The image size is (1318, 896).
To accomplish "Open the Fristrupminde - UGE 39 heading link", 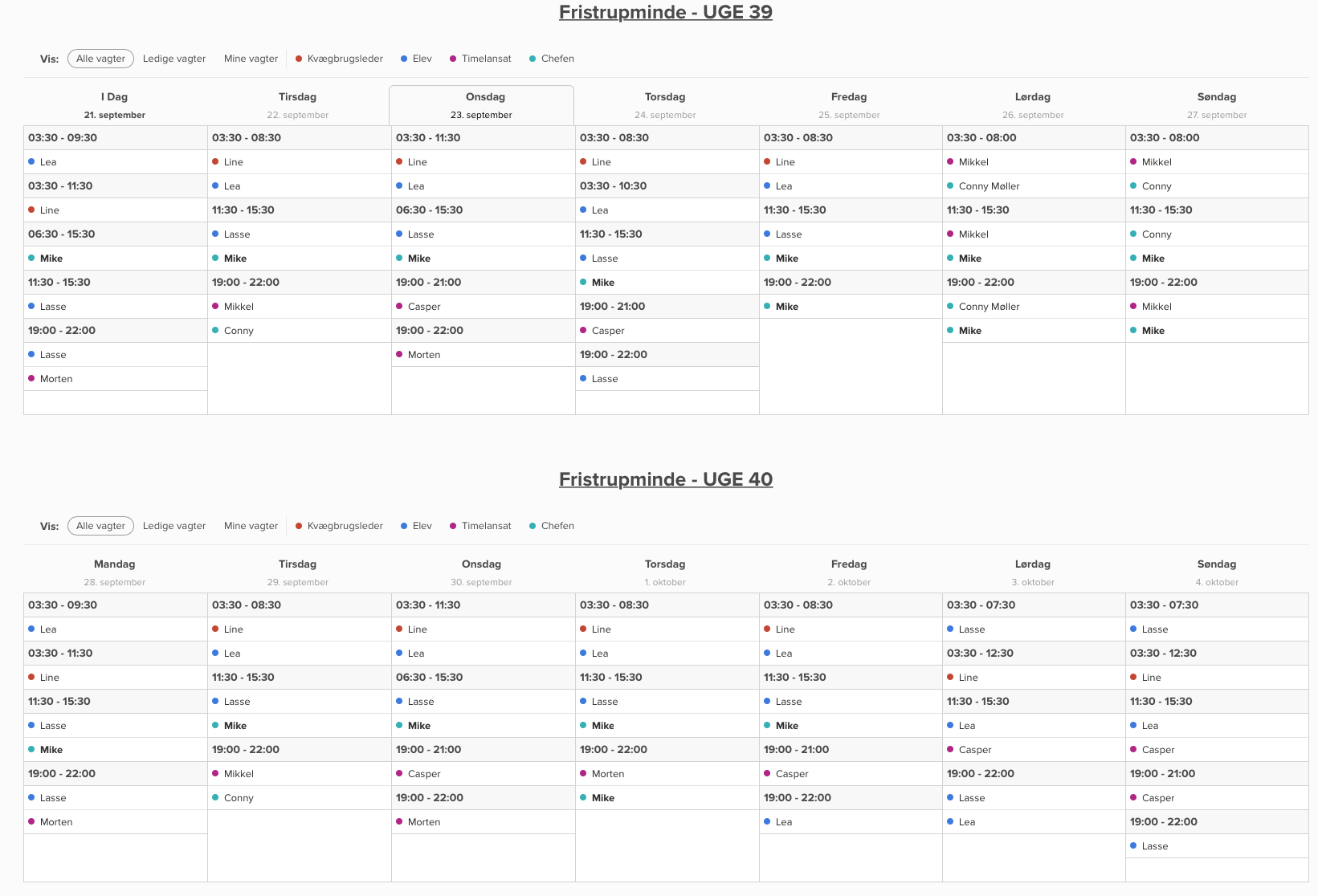I will tap(665, 12).
